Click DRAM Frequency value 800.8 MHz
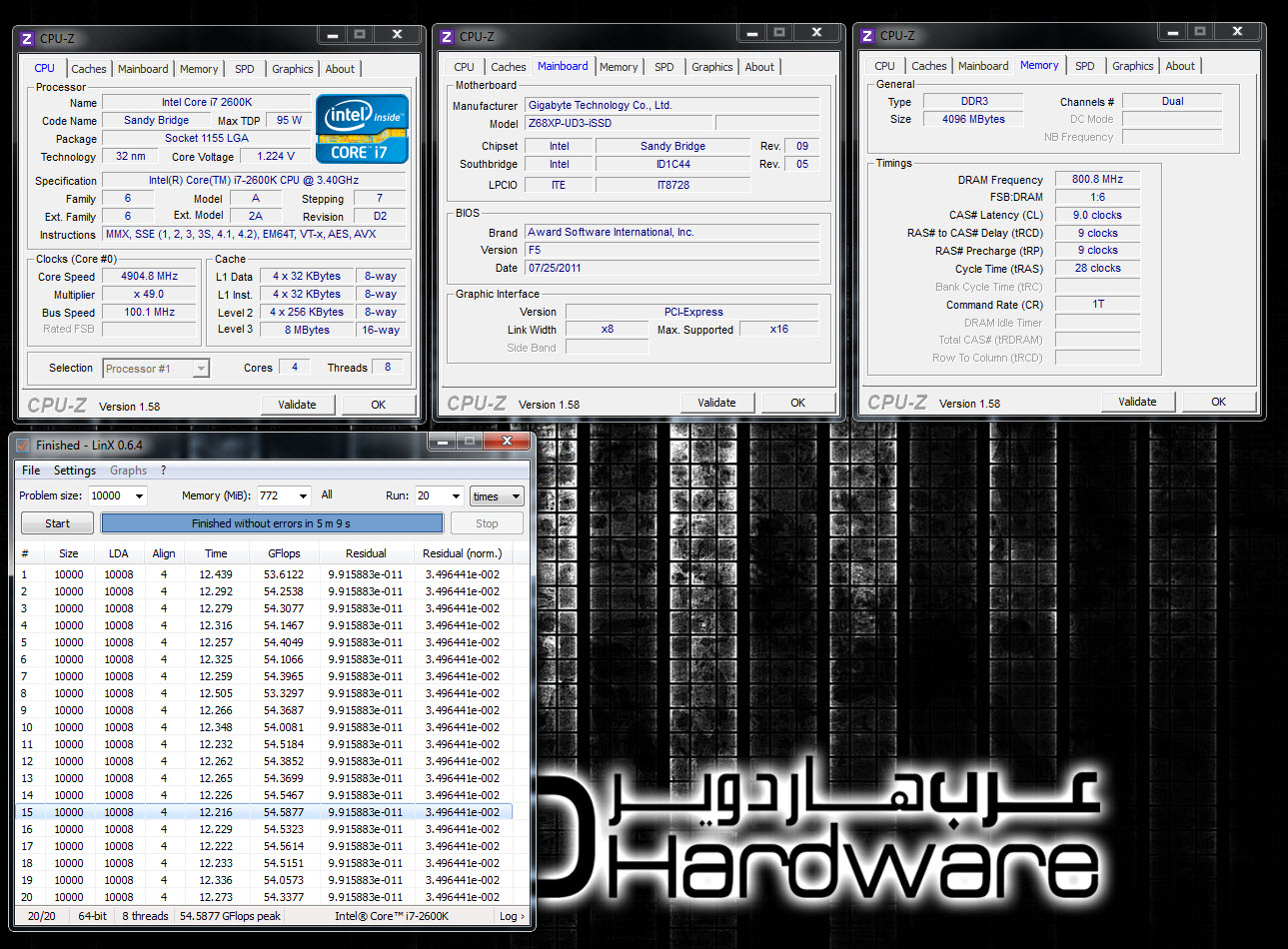Viewport: 1288px width, 949px height. pyautogui.click(x=1097, y=179)
